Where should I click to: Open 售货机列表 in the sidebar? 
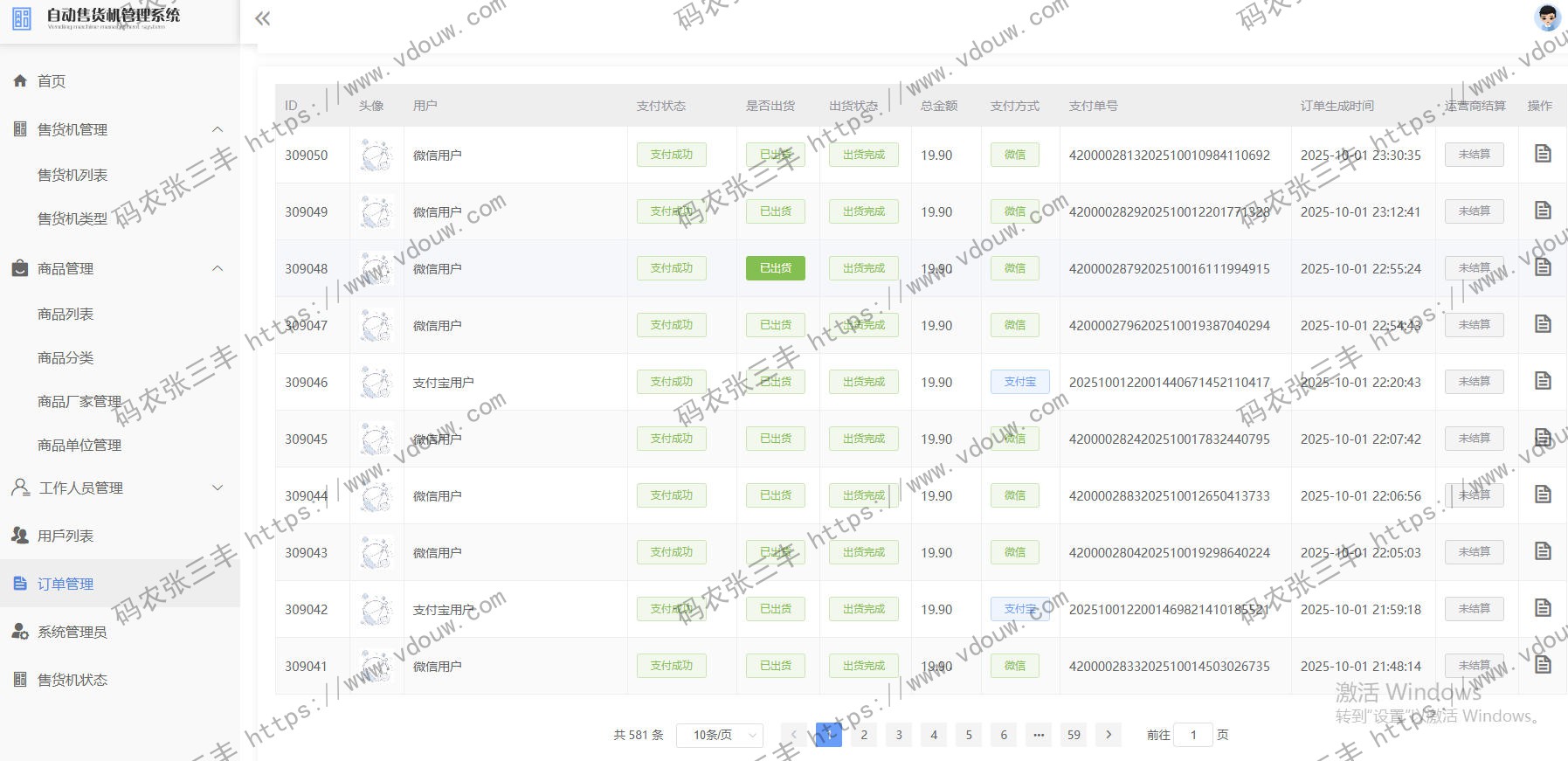coord(73,175)
